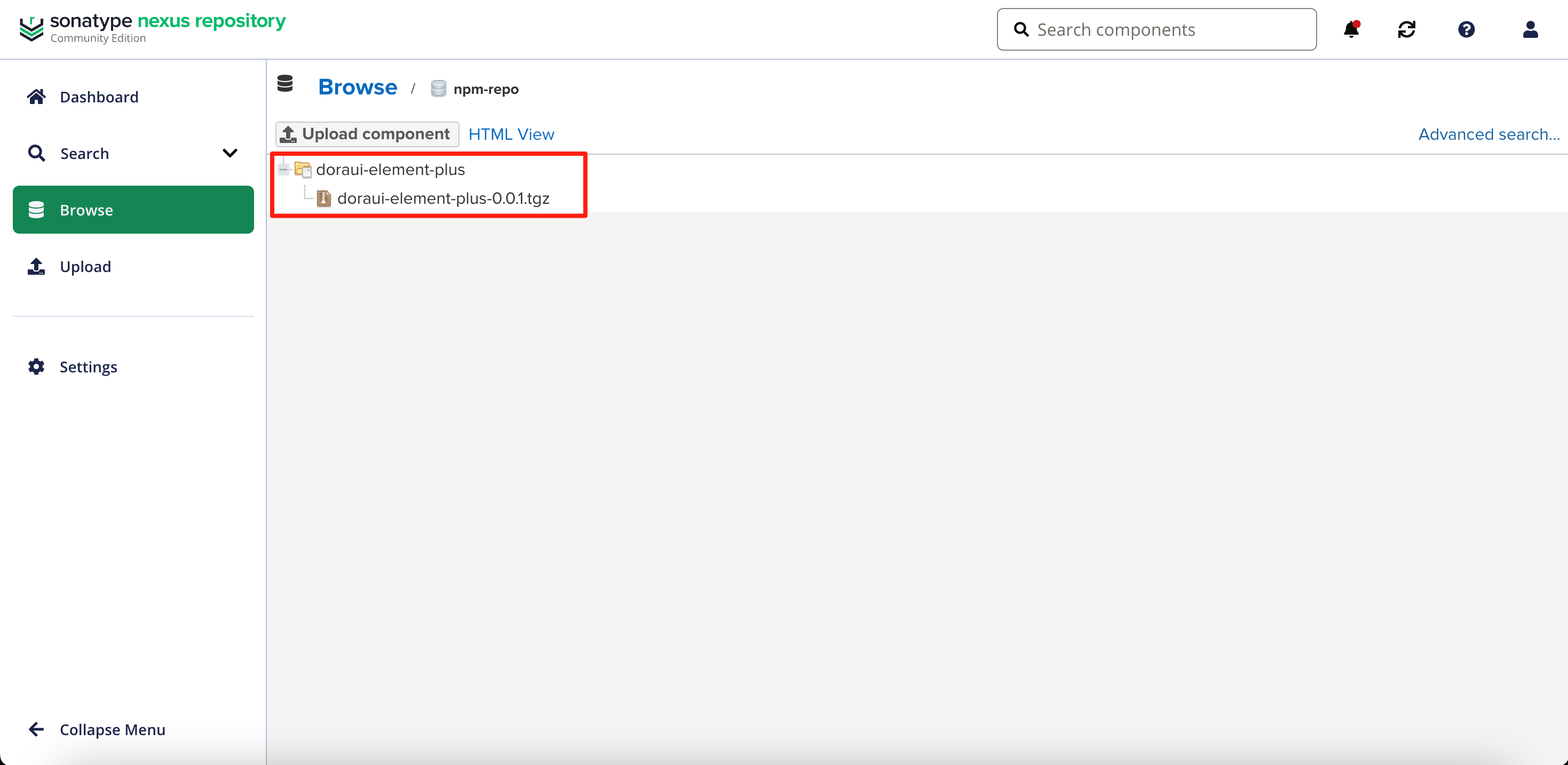Screen dimensions: 1568x765
Task: Expand the Search menu chevron
Action: pos(229,153)
